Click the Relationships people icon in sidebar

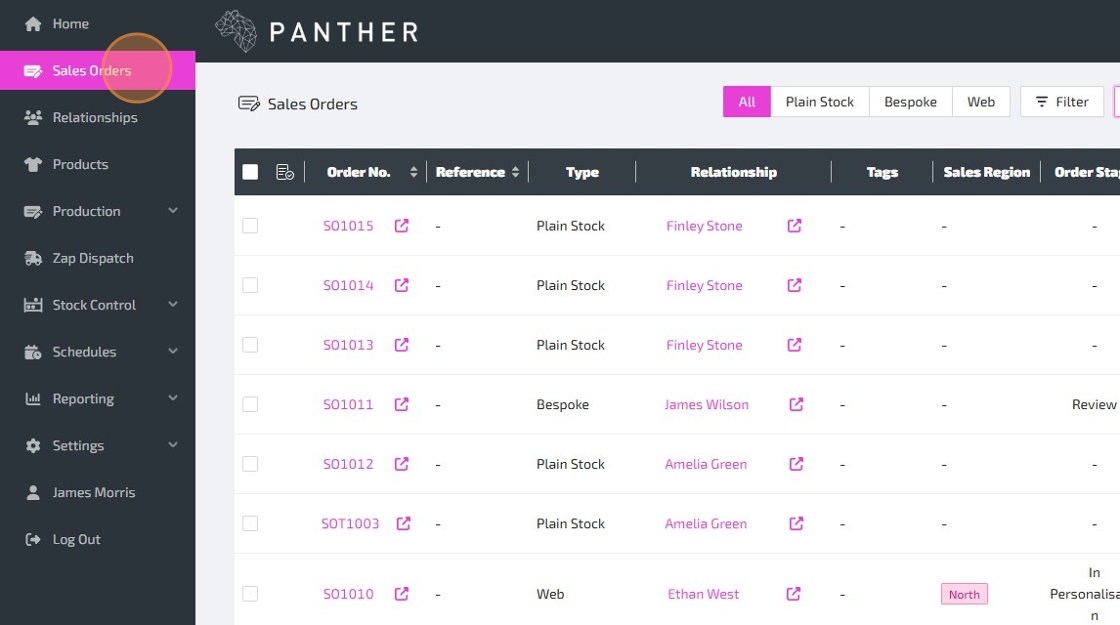pyautogui.click(x=33, y=117)
